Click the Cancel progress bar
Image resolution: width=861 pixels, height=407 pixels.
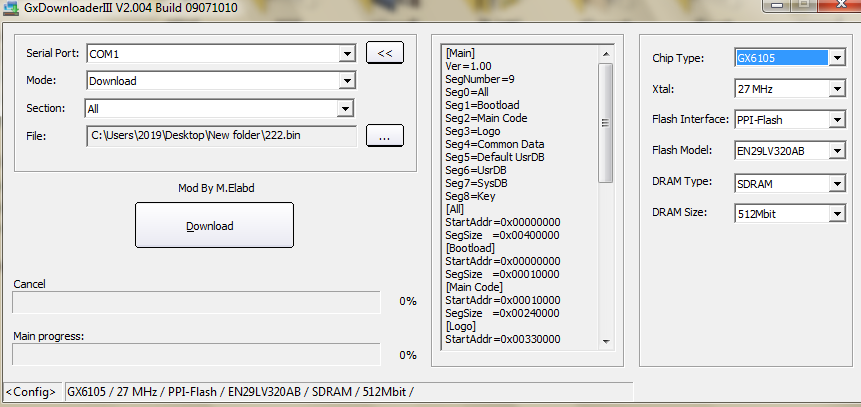196,302
